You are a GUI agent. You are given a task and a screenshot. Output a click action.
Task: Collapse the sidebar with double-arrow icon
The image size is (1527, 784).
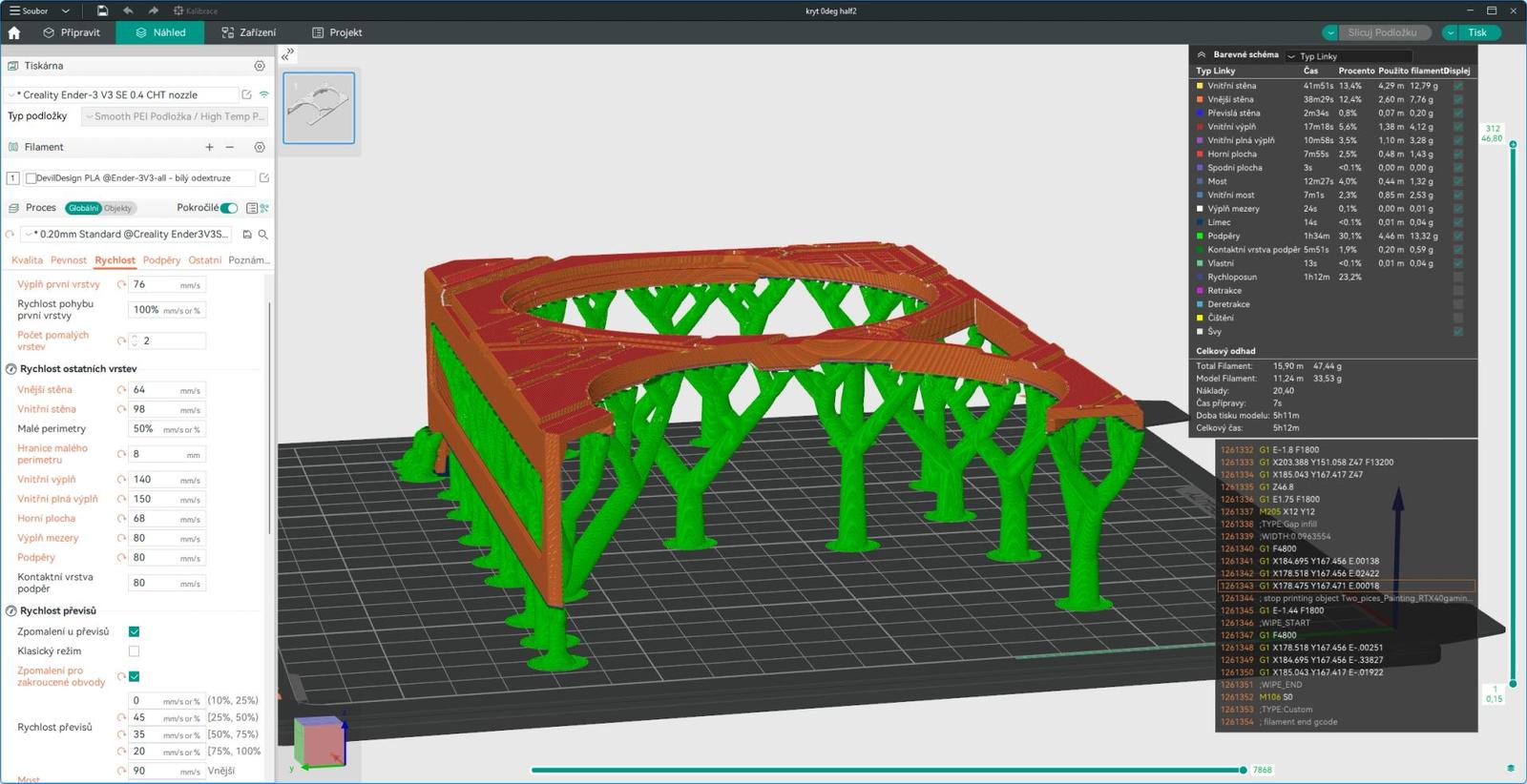(x=287, y=54)
